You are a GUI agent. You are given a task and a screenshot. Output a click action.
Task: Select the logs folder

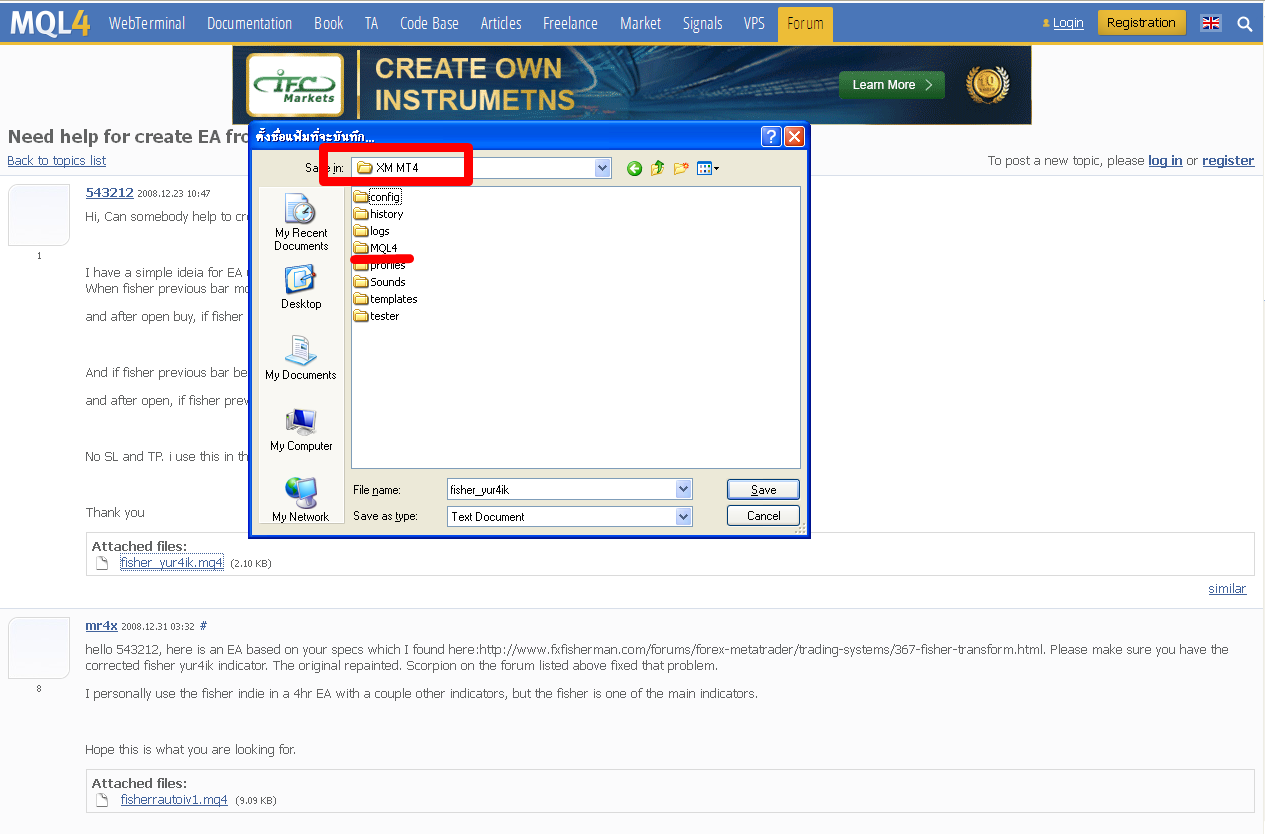tap(372, 231)
